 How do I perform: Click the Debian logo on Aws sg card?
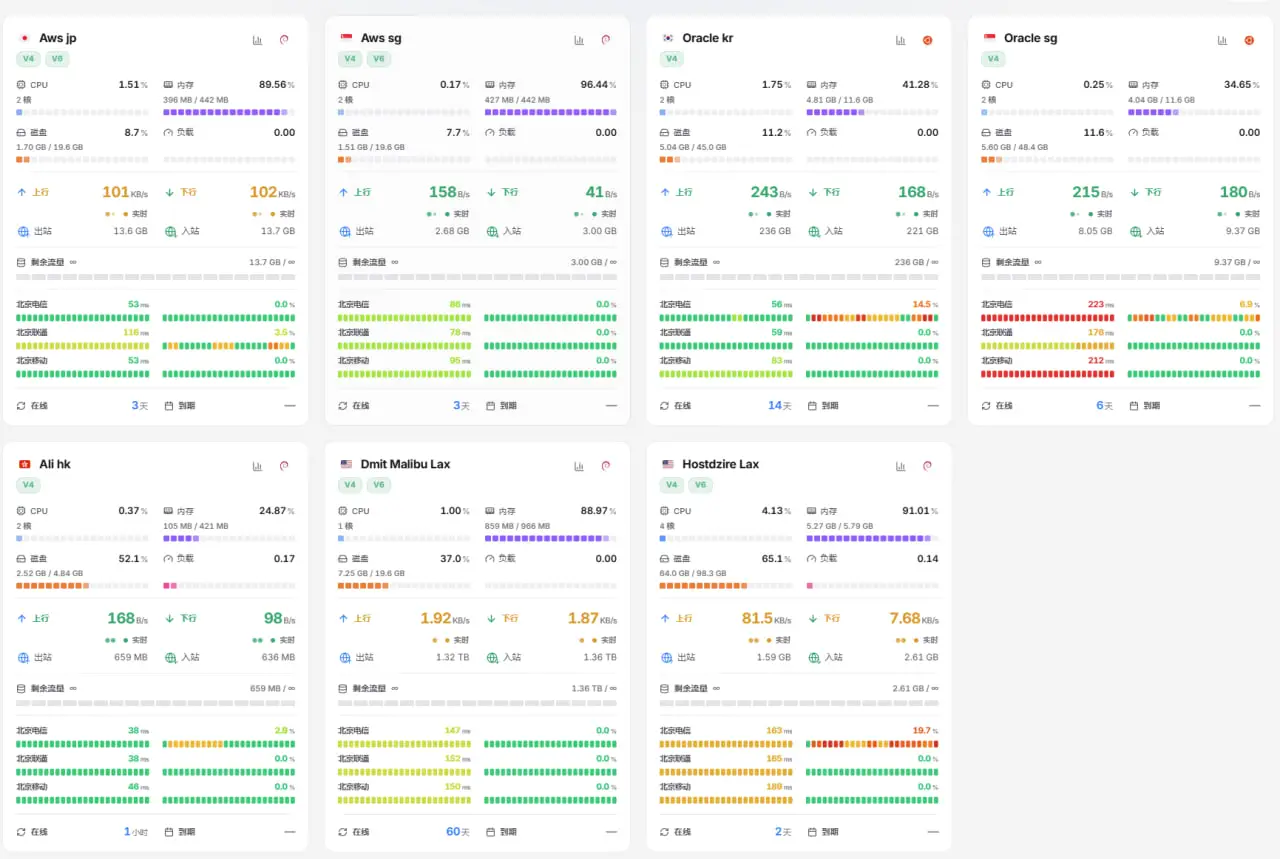tap(606, 40)
